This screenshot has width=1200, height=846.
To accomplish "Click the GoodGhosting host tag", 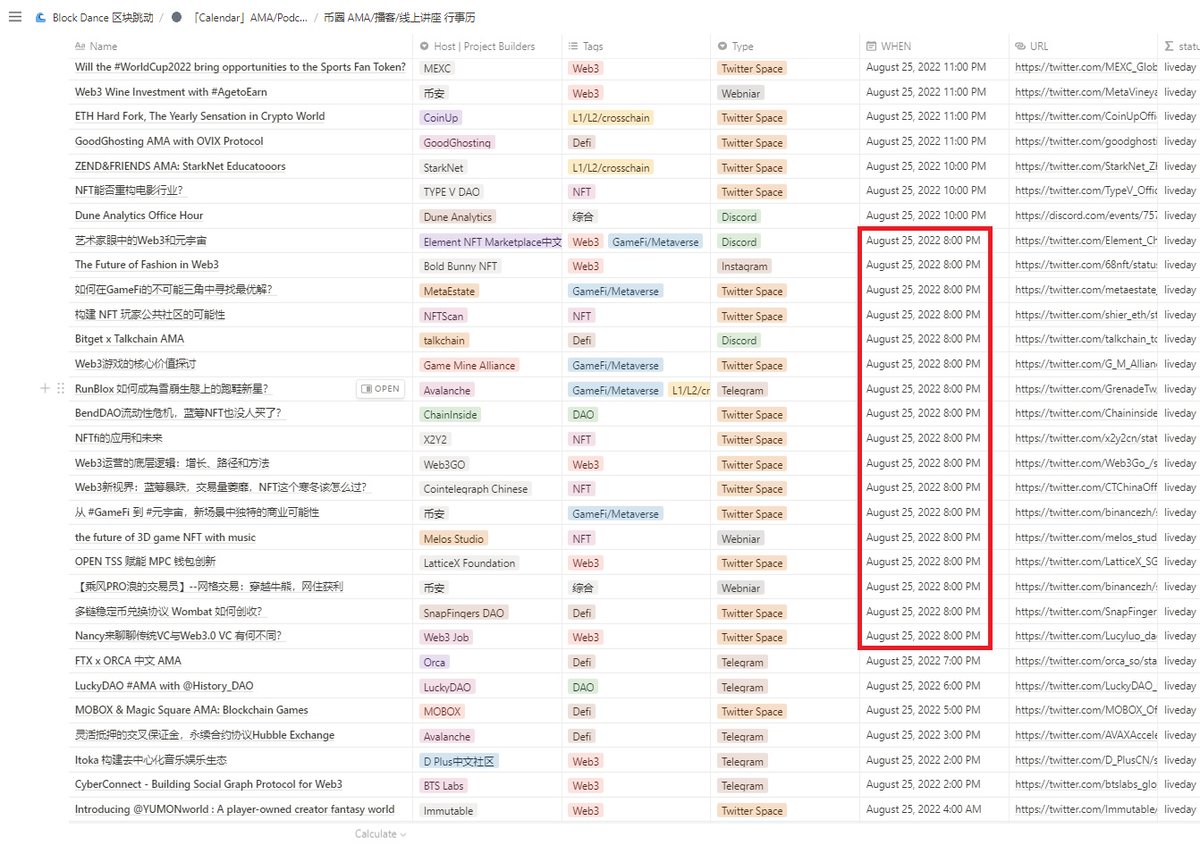I will pos(457,142).
